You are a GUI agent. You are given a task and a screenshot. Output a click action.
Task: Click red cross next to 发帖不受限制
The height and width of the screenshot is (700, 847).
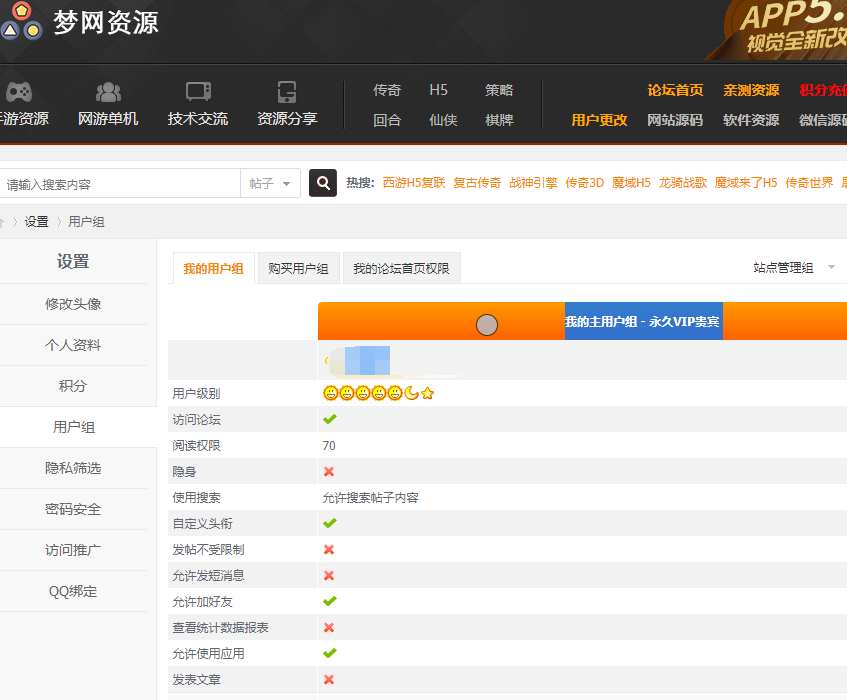(329, 549)
